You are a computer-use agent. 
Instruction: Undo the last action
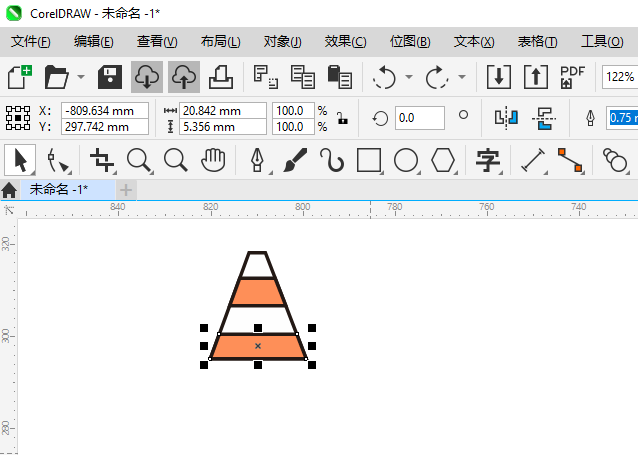coord(384,77)
